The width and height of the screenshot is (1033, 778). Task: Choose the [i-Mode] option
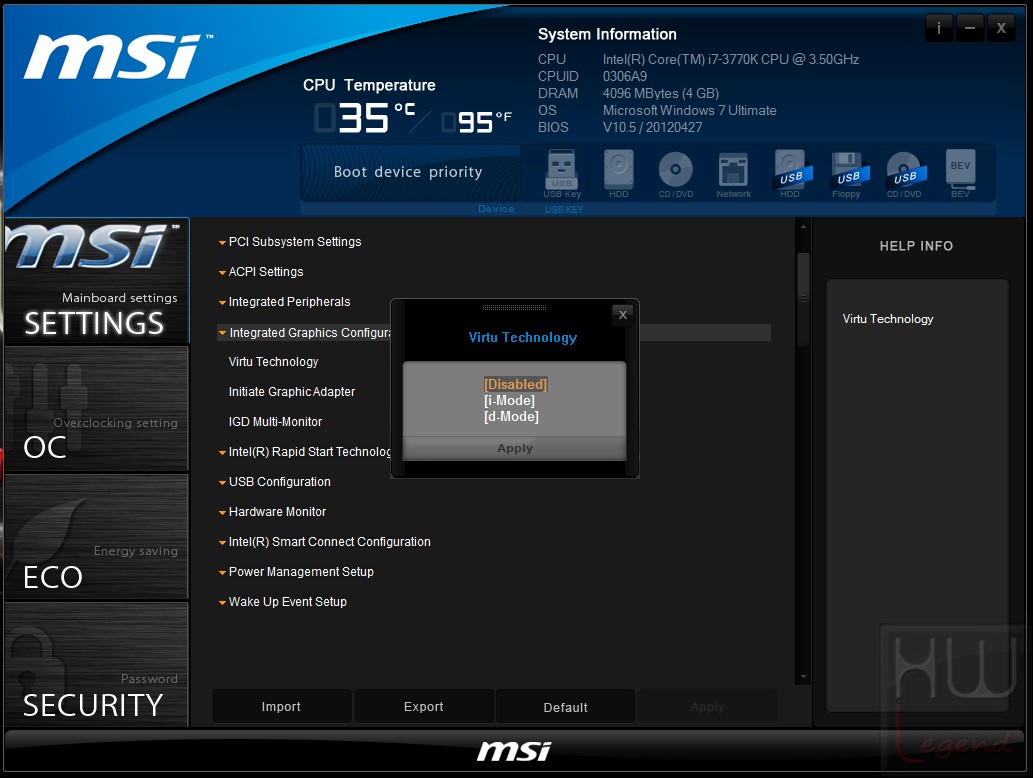509,401
